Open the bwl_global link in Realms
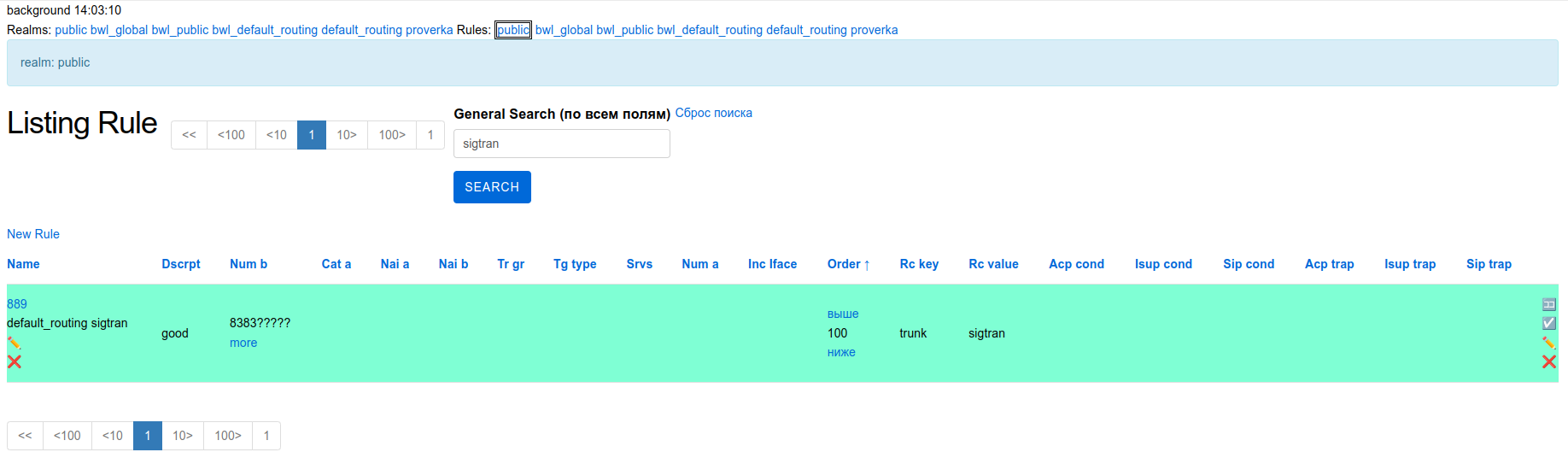 (x=119, y=30)
